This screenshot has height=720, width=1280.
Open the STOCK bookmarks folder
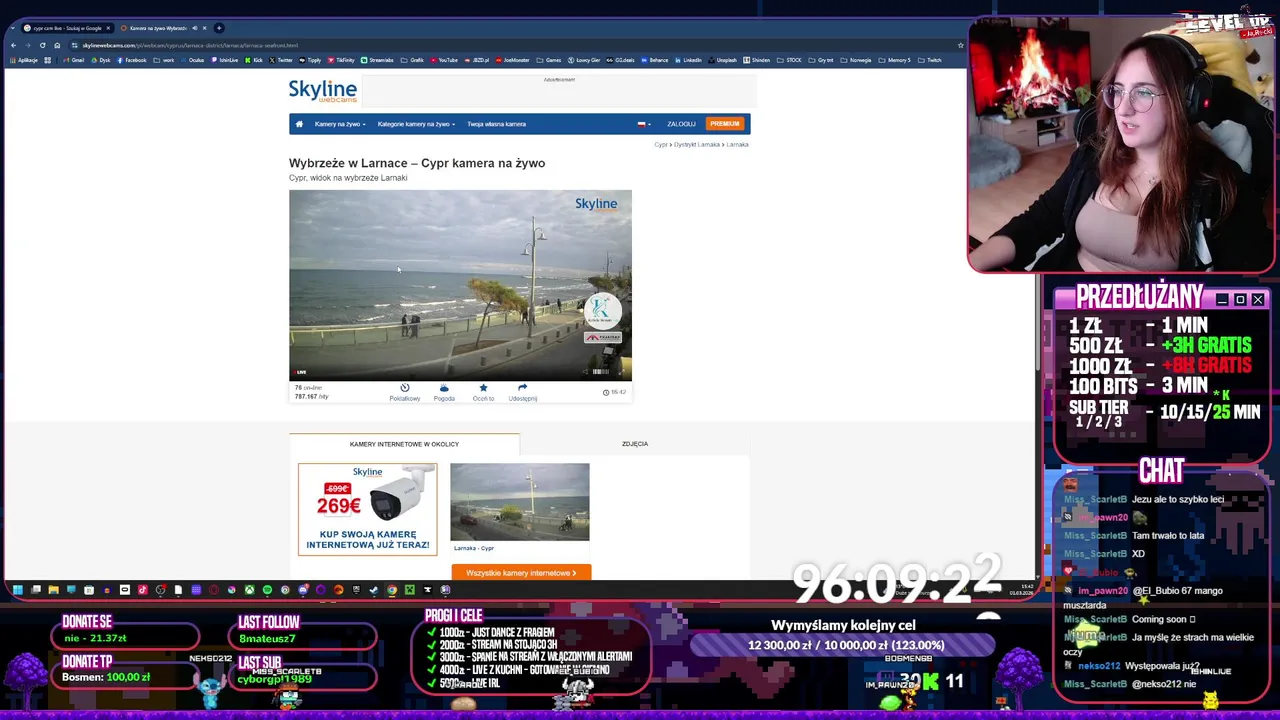pos(790,60)
